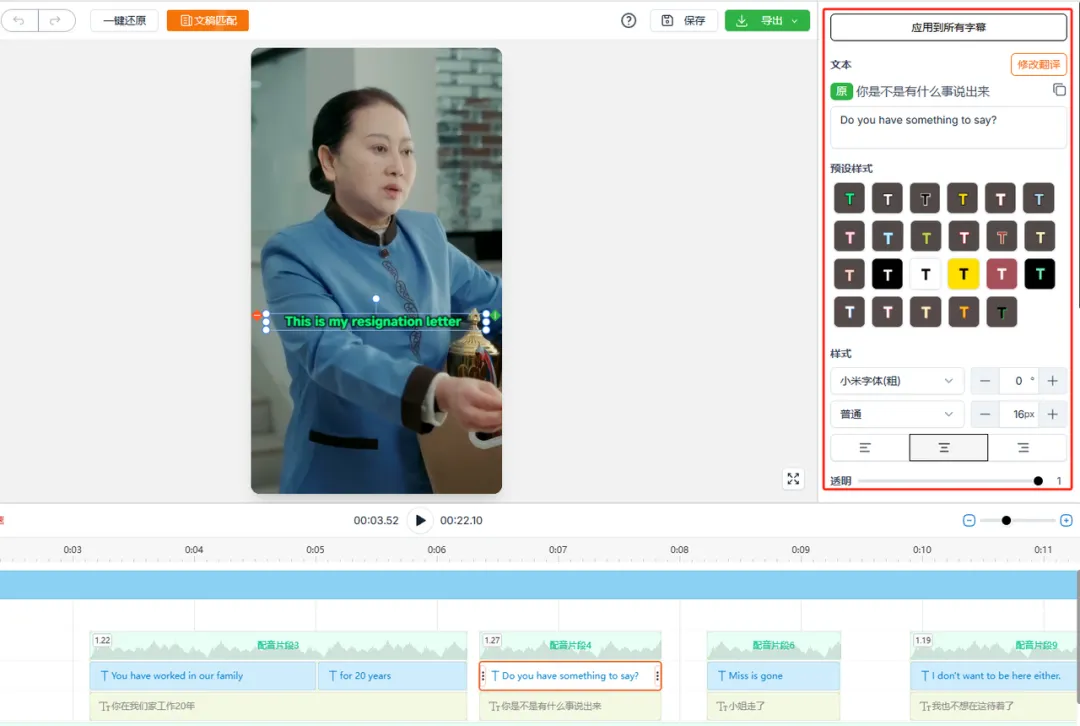This screenshot has width=1080, height=726.
Task: Apply the black T on yellow background preset
Action: [963, 275]
